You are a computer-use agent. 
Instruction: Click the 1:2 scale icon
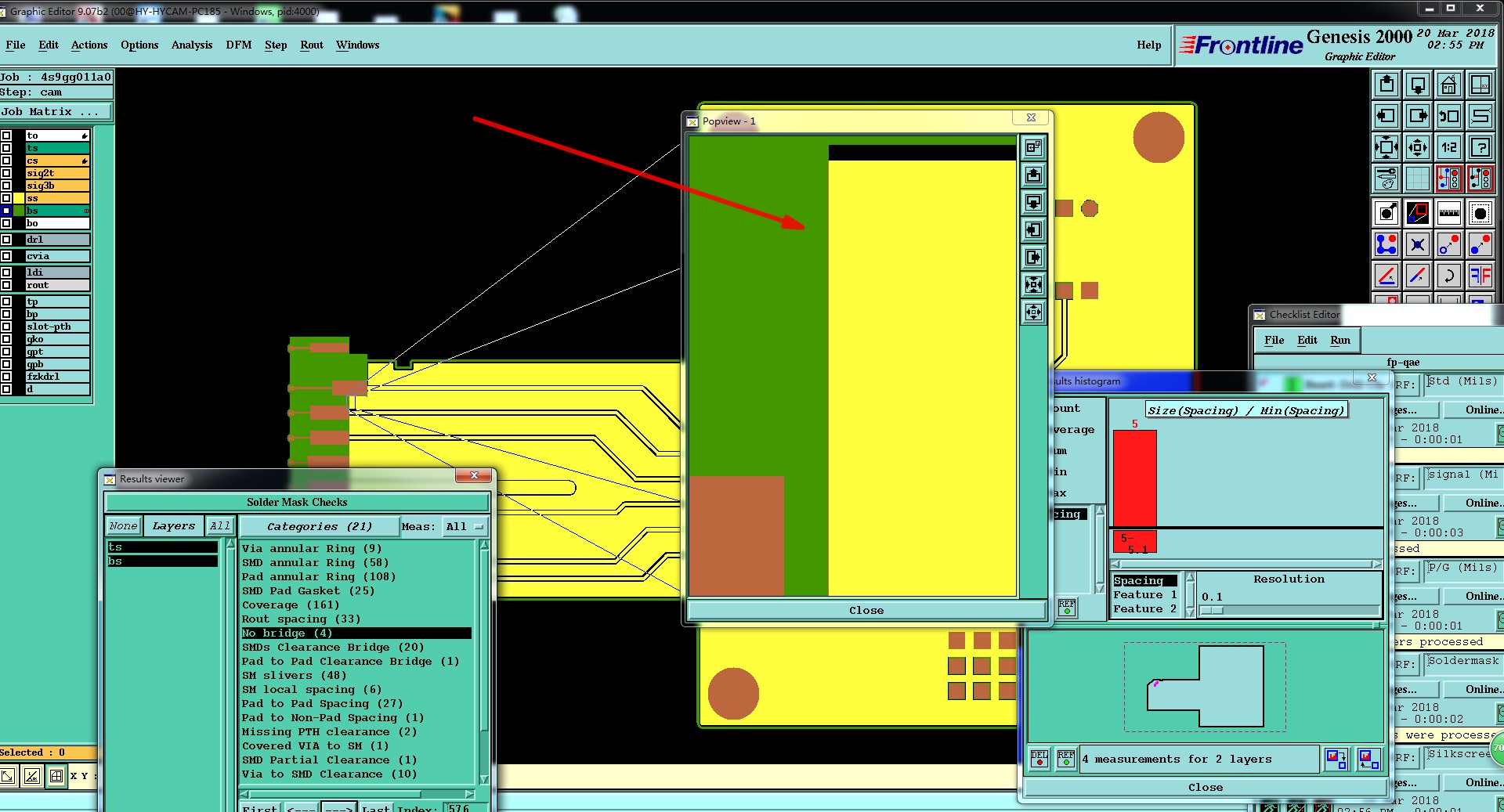point(1449,147)
